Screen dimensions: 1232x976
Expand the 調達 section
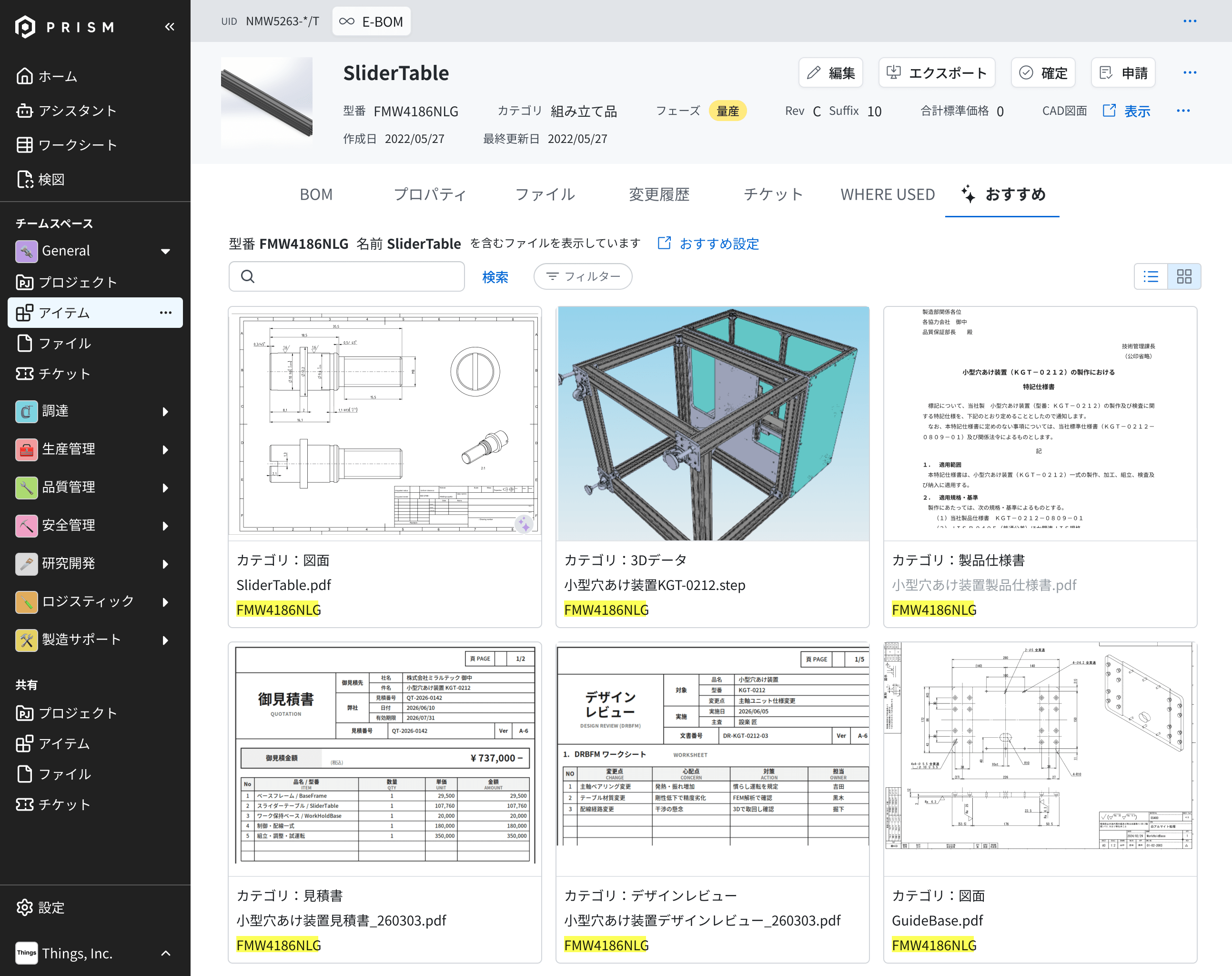click(166, 411)
